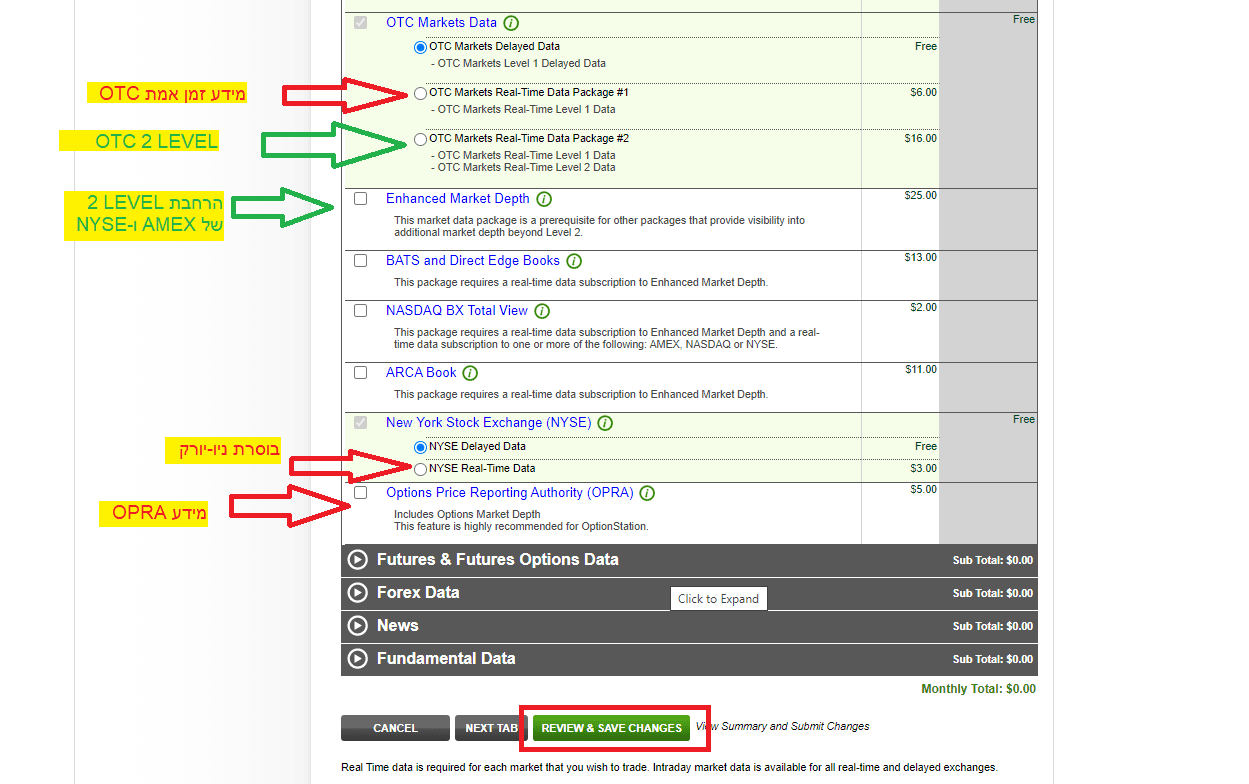Screen dimensions: 1249x784
Task: Open info icon beside BATS and Direct Edge Books
Action: (x=574, y=261)
